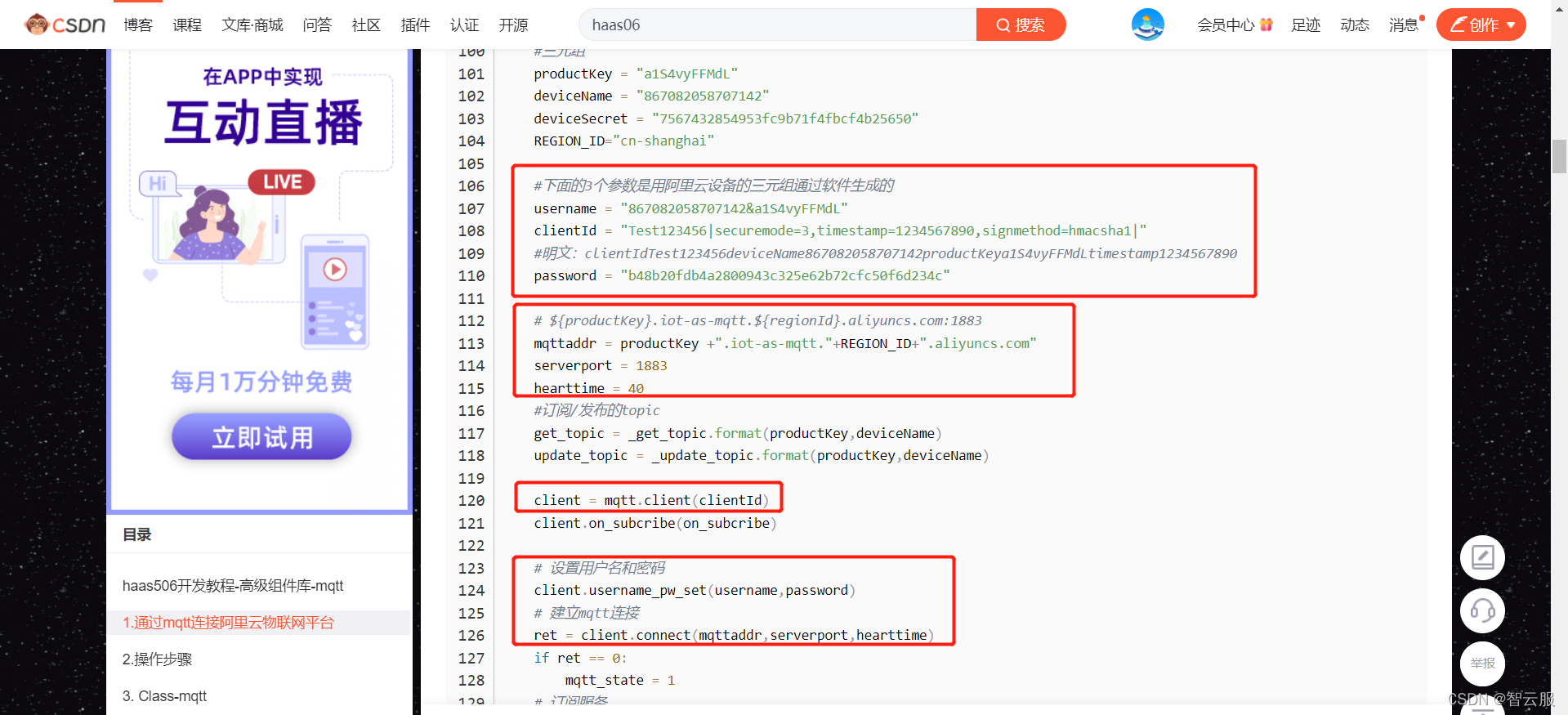Open the 问答 navigation item

[317, 25]
